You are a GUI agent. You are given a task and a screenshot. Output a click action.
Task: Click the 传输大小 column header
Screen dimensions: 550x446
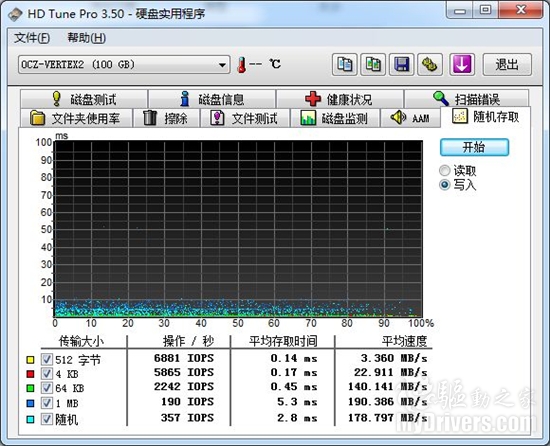(81, 341)
